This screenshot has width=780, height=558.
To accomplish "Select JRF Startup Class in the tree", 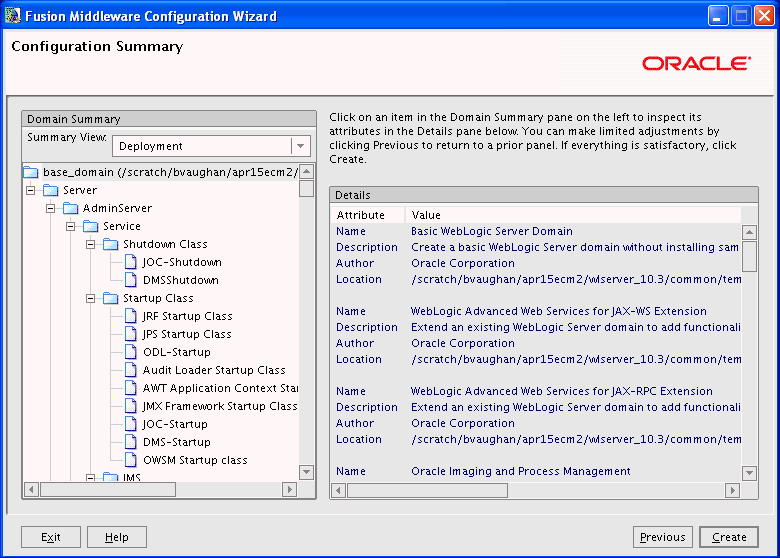I will [188, 316].
